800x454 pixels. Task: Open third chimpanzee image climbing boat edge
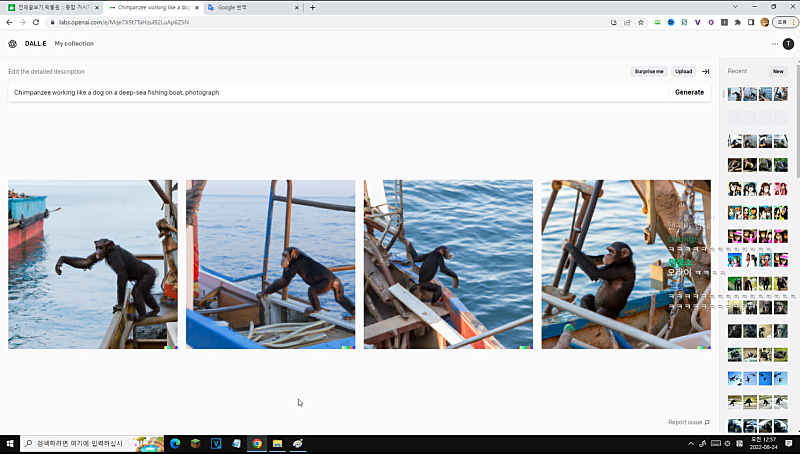(x=448, y=264)
